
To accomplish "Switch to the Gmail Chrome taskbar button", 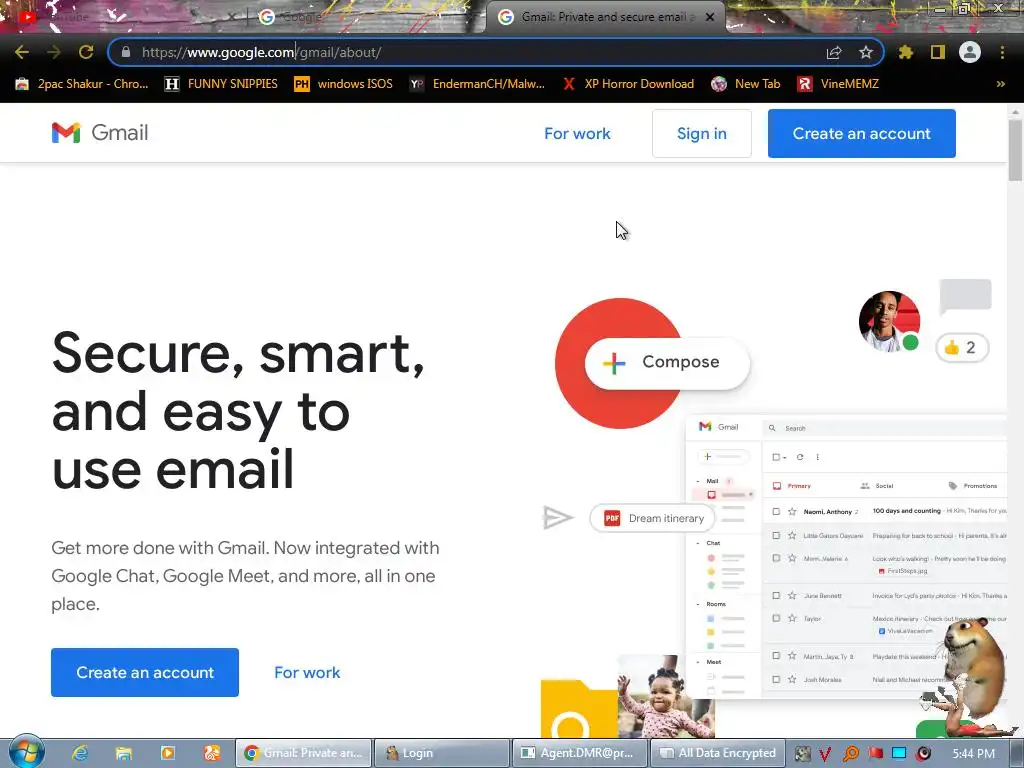I will coord(304,753).
